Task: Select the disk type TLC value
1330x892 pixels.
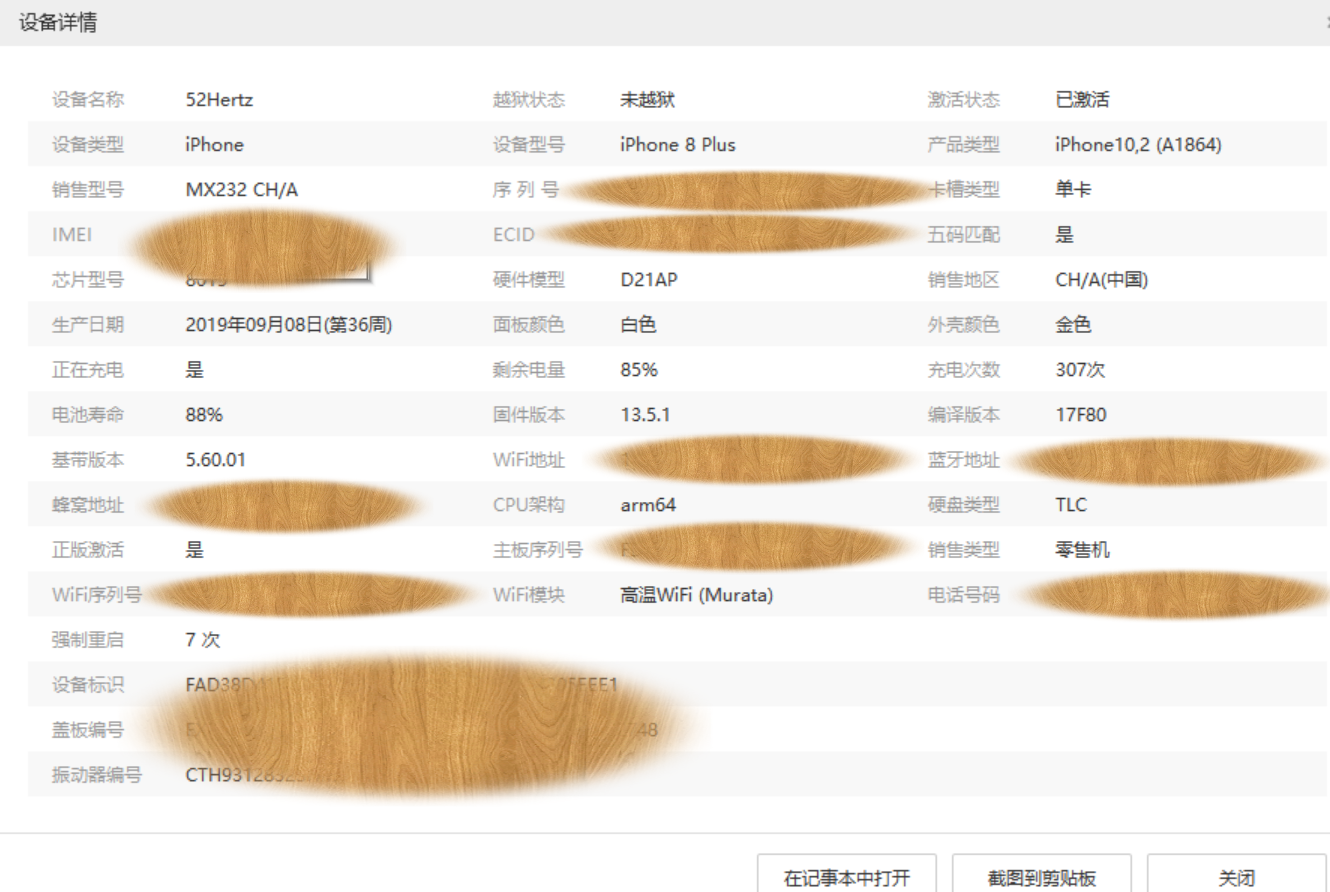Action: point(1071,505)
